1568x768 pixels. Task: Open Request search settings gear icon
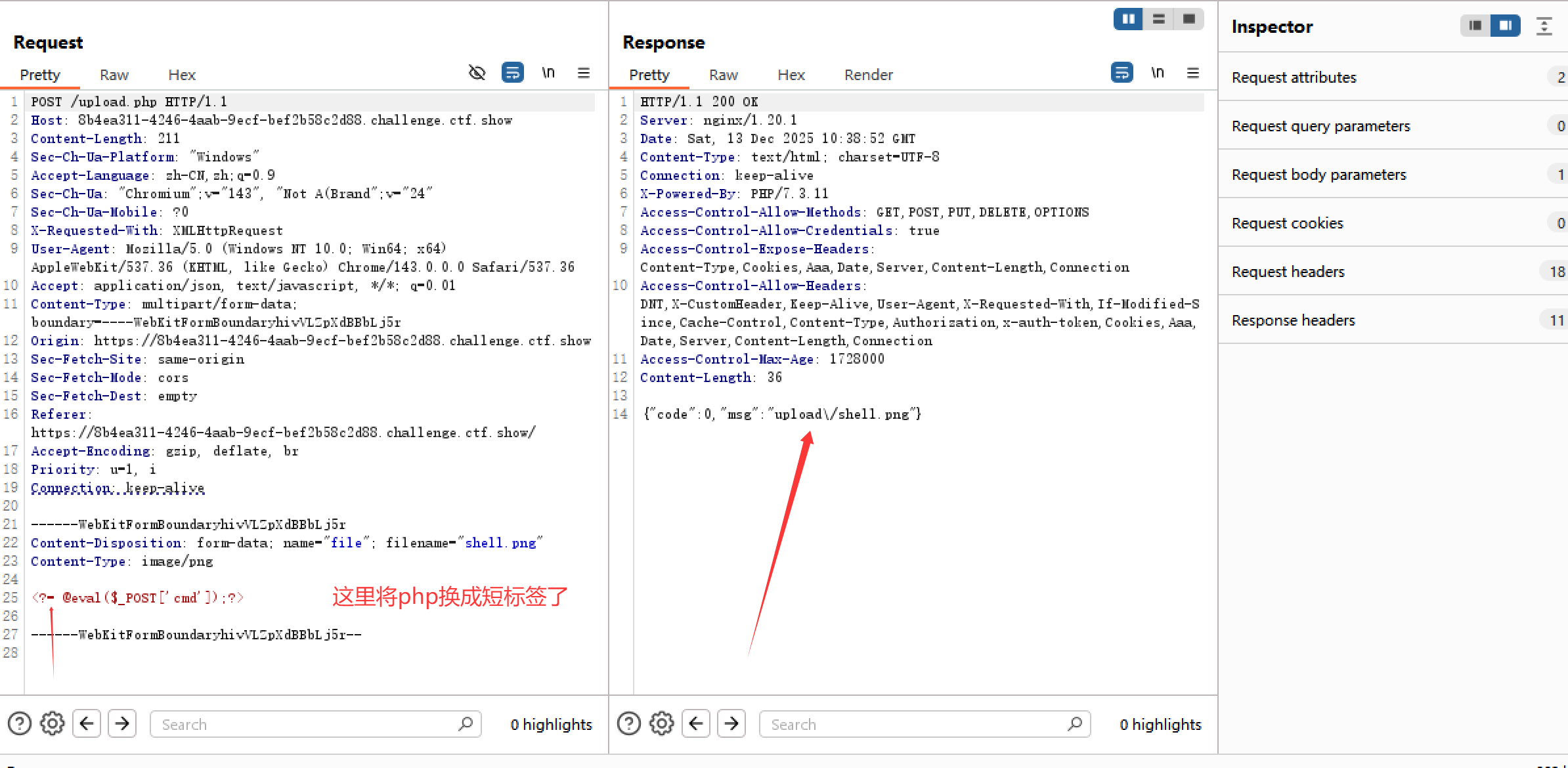[x=53, y=723]
